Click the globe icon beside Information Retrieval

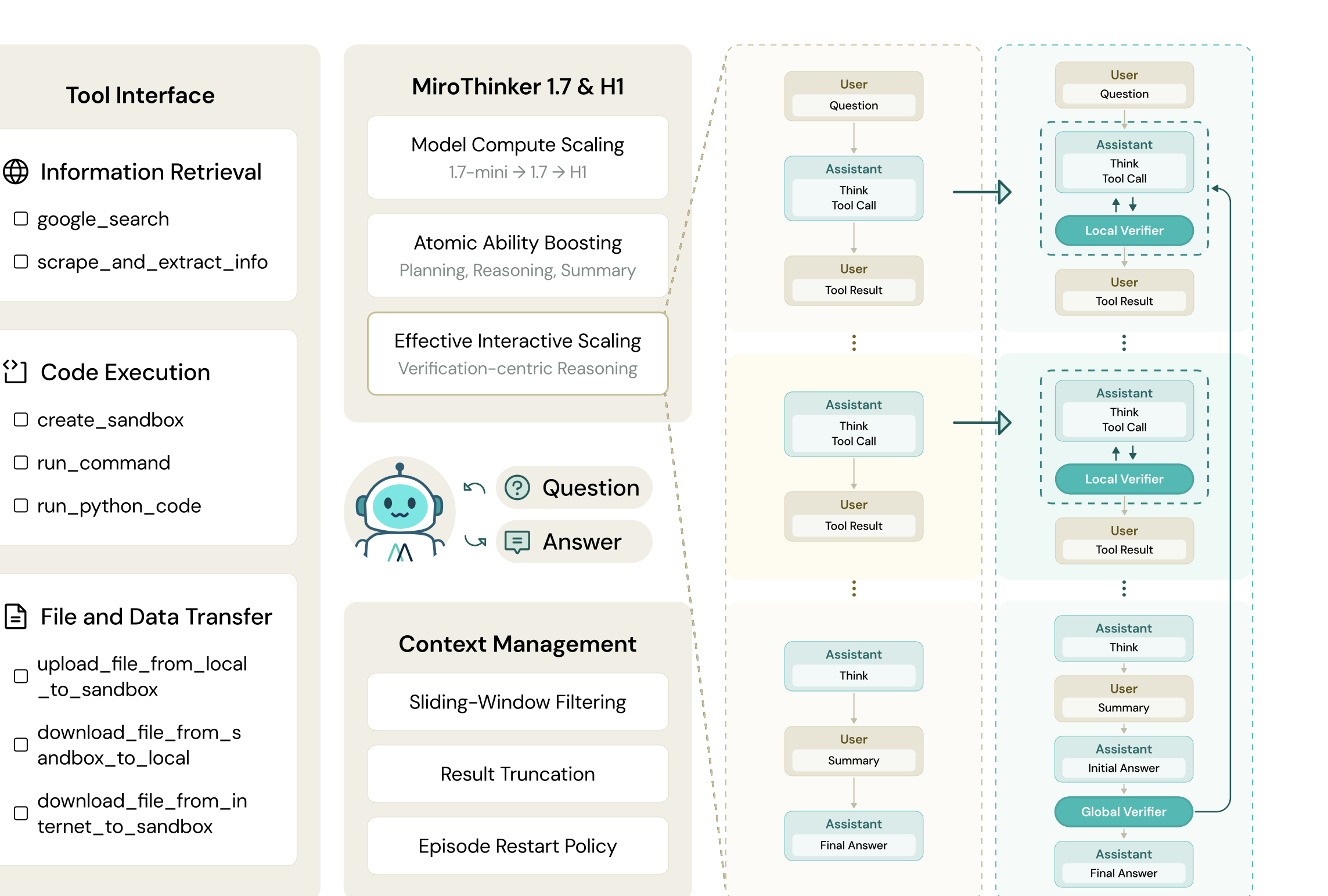coord(16,172)
